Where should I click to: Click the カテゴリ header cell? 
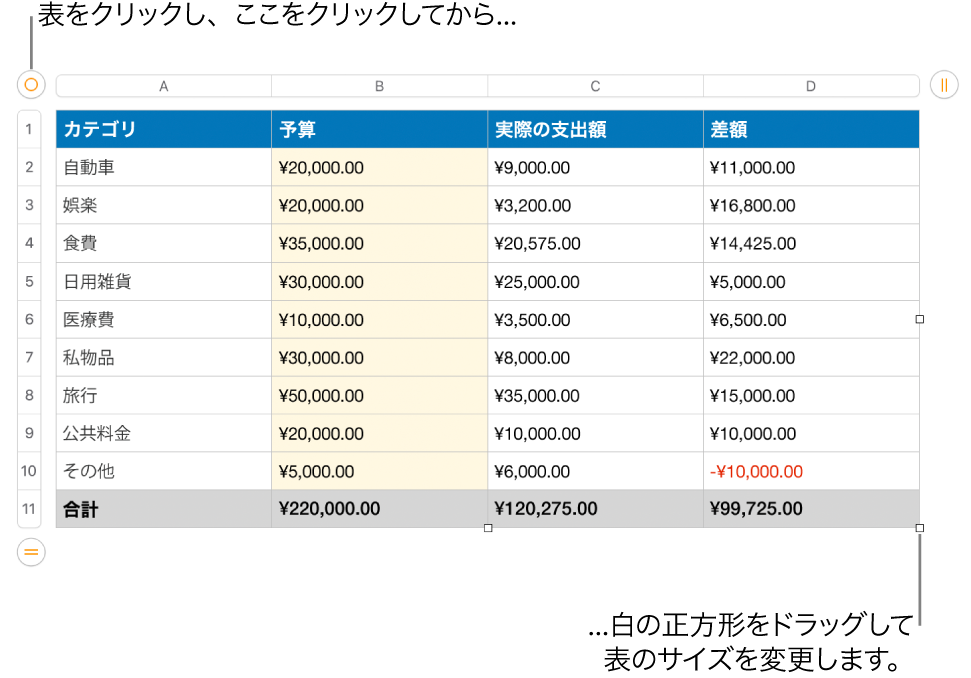[163, 128]
